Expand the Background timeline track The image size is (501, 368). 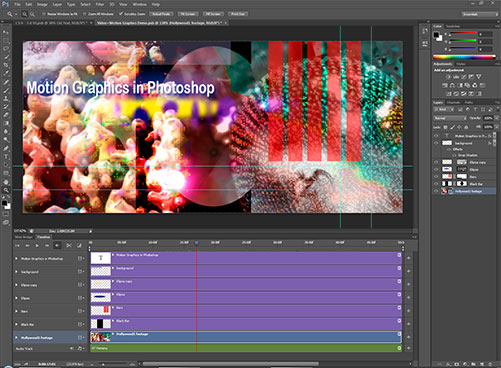pyautogui.click(x=16, y=272)
